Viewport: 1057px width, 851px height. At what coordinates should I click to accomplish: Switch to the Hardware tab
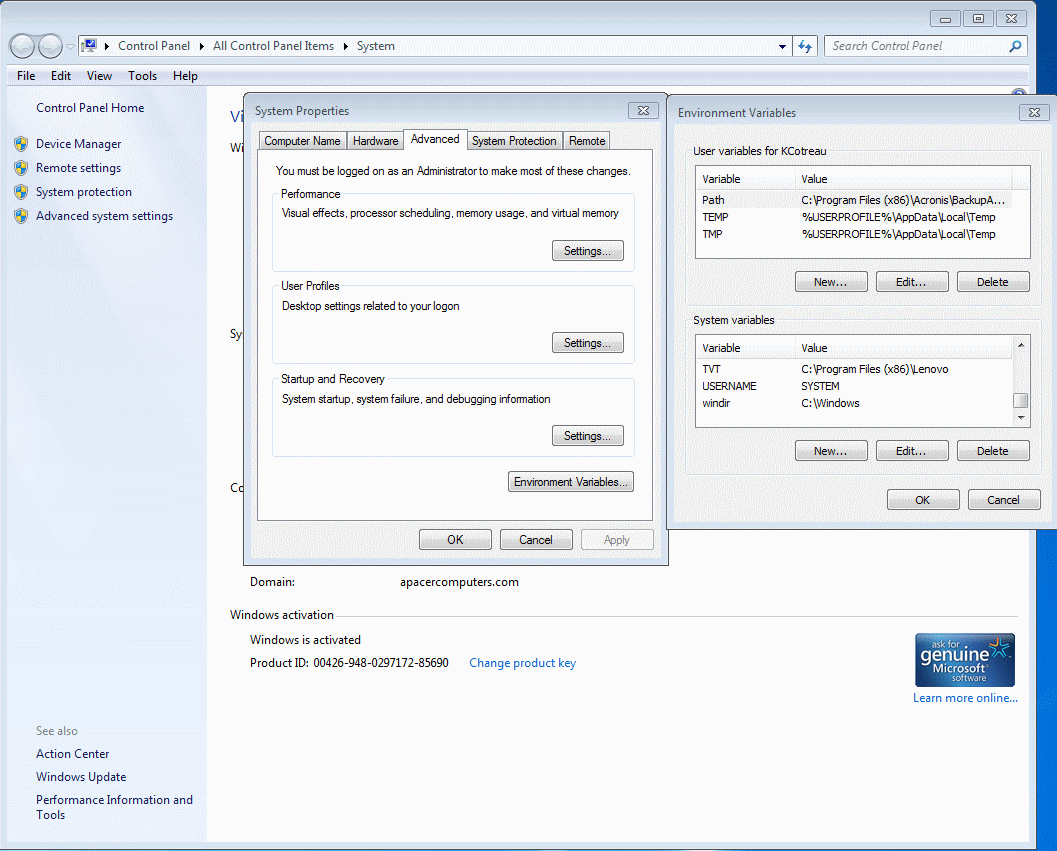click(374, 140)
